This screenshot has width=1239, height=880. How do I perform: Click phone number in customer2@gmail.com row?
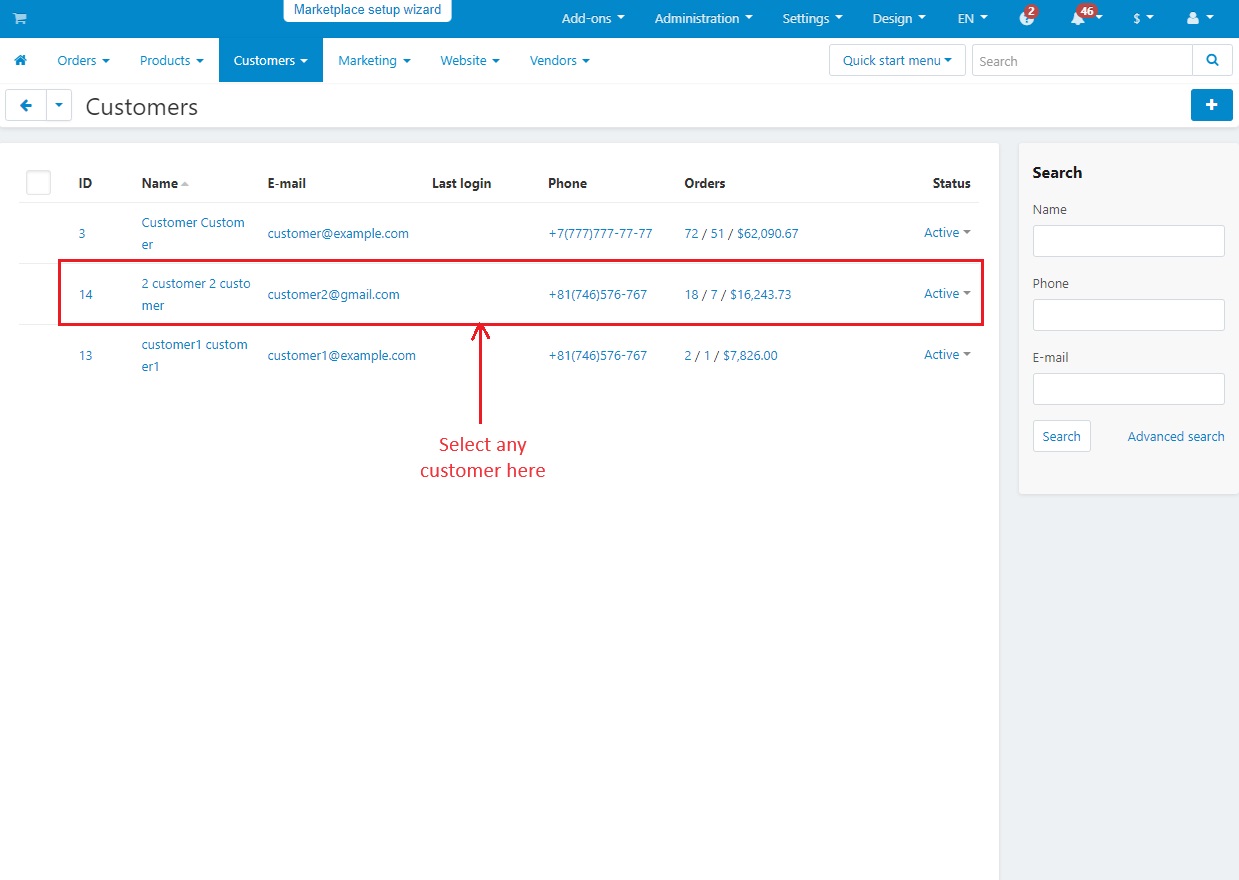point(597,294)
